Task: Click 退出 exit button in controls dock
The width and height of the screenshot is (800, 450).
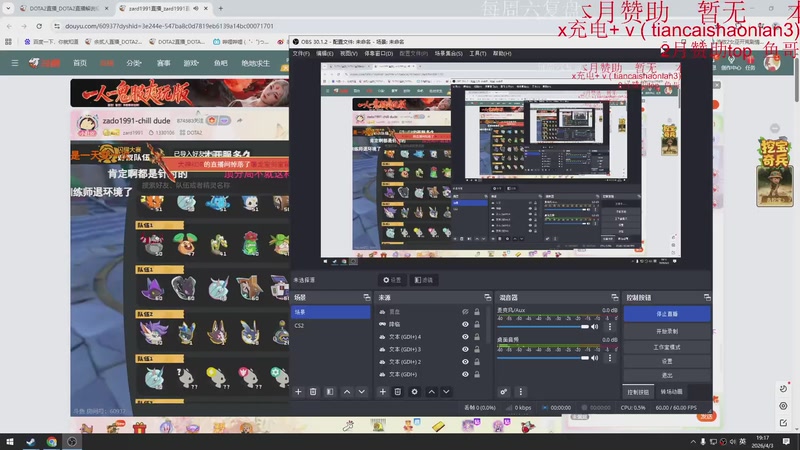Action: 667,375
